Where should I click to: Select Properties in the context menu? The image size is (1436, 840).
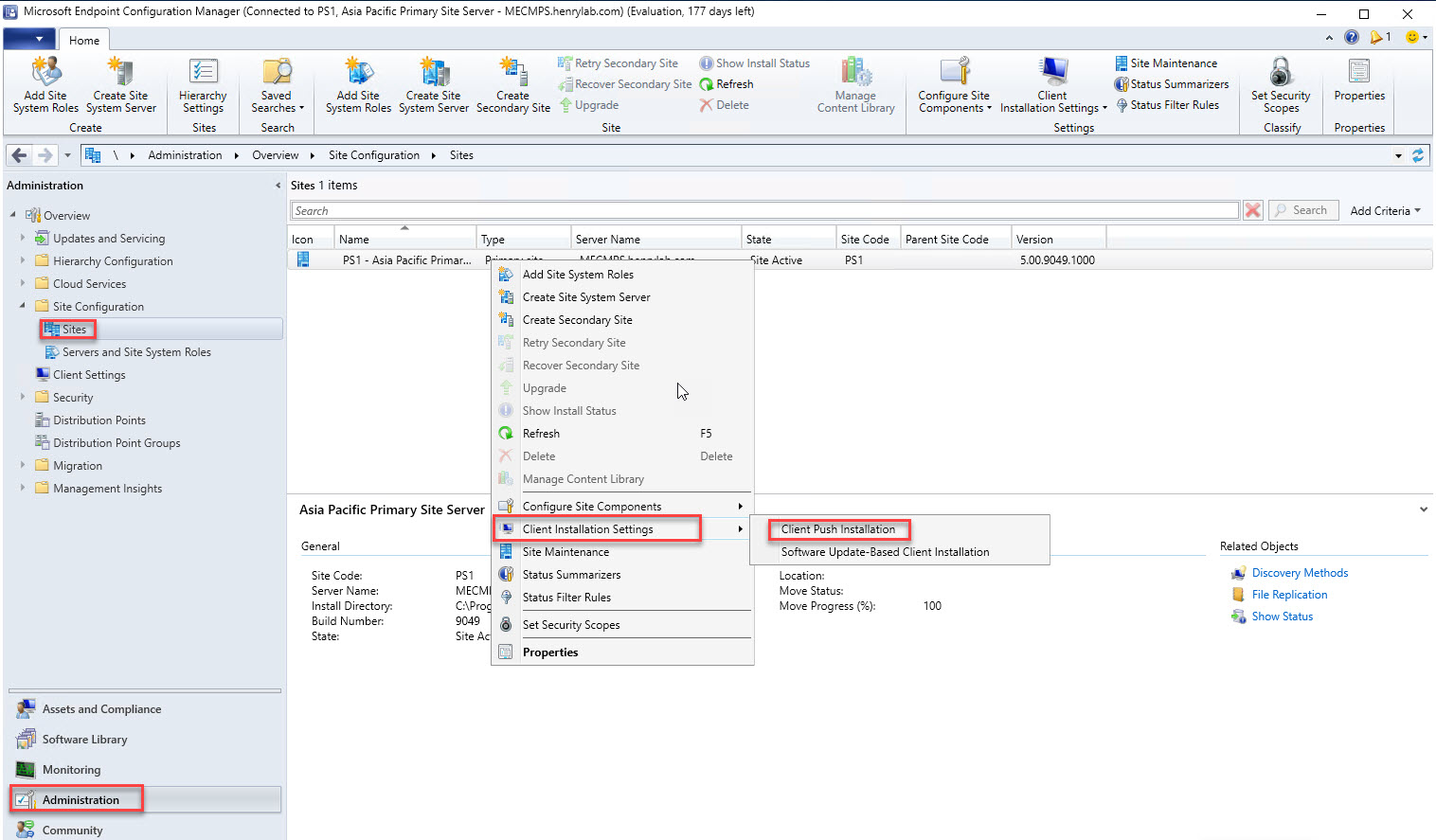pos(550,652)
